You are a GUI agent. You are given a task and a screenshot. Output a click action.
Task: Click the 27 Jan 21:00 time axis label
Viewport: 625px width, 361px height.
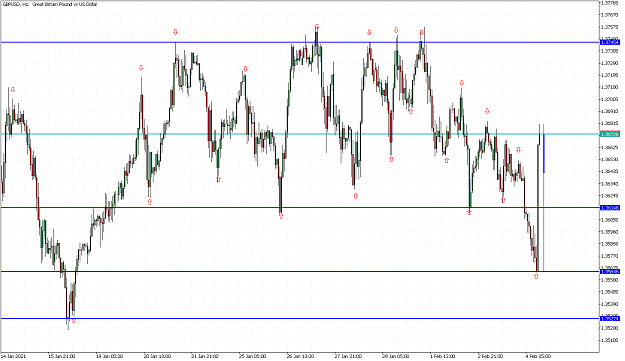pos(348,356)
